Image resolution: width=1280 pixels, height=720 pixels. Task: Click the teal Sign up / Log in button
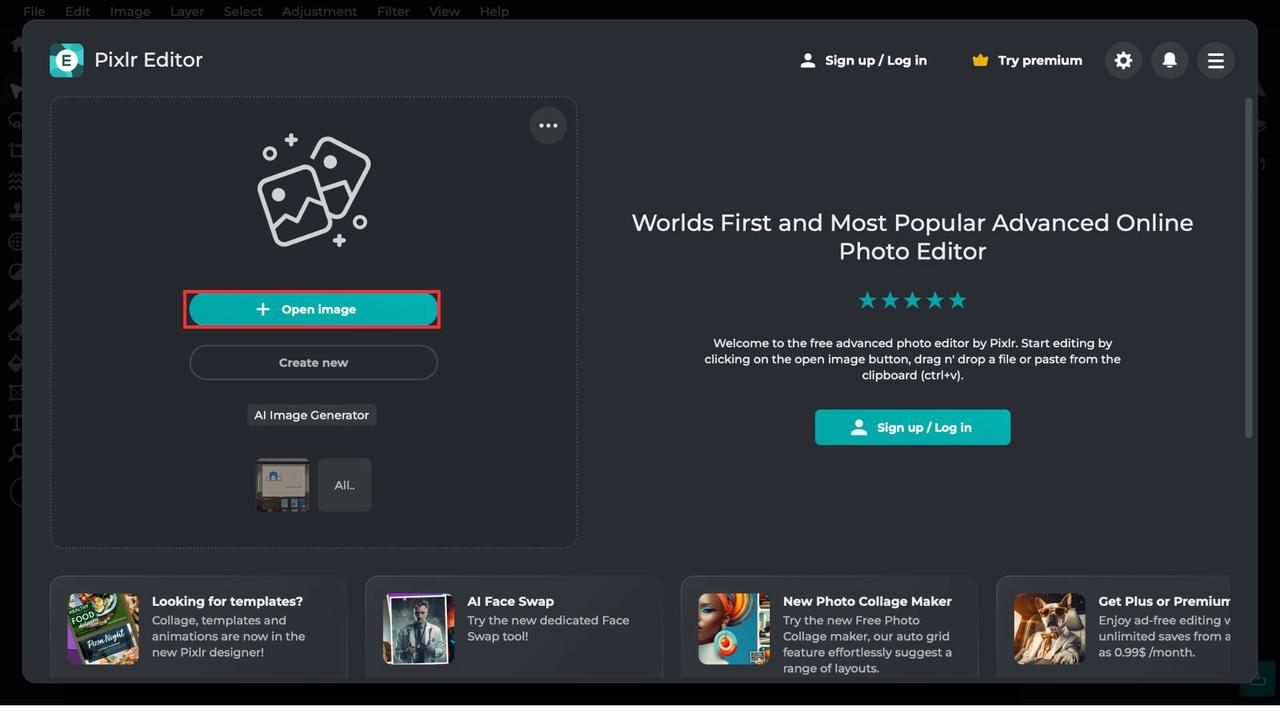pos(912,427)
